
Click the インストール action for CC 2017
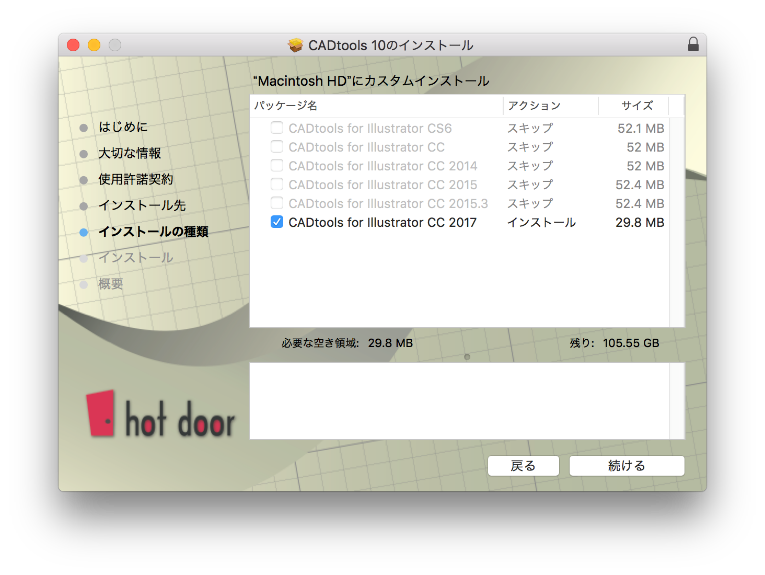(x=542, y=222)
